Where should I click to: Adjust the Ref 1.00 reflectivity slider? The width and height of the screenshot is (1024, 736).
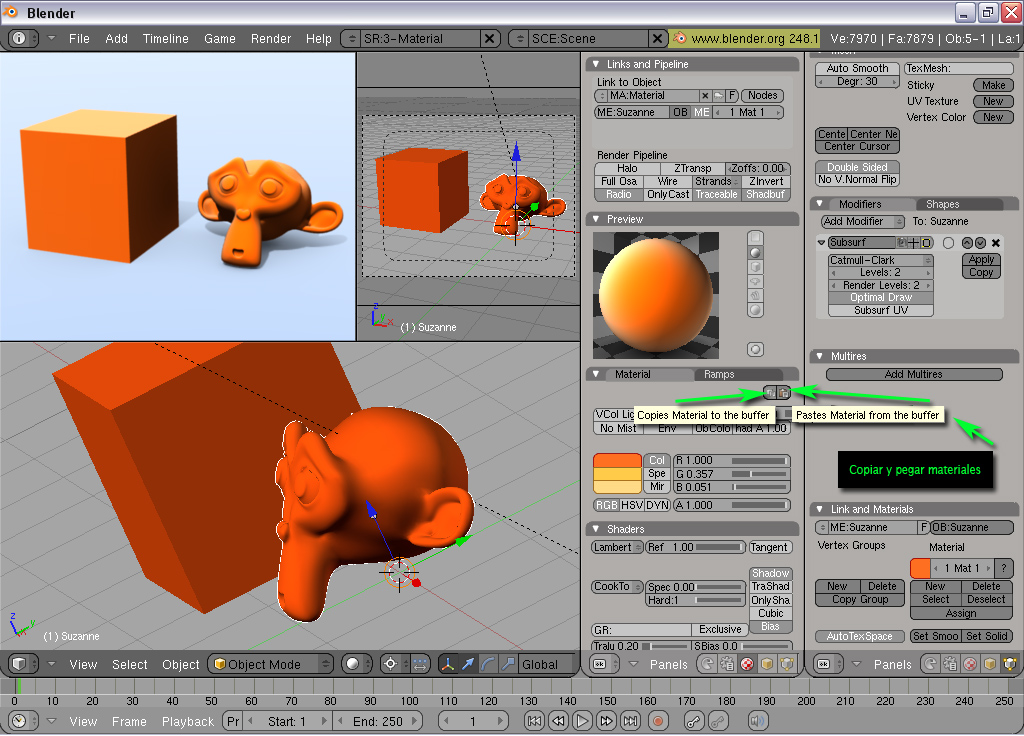pyautogui.click(x=695, y=548)
